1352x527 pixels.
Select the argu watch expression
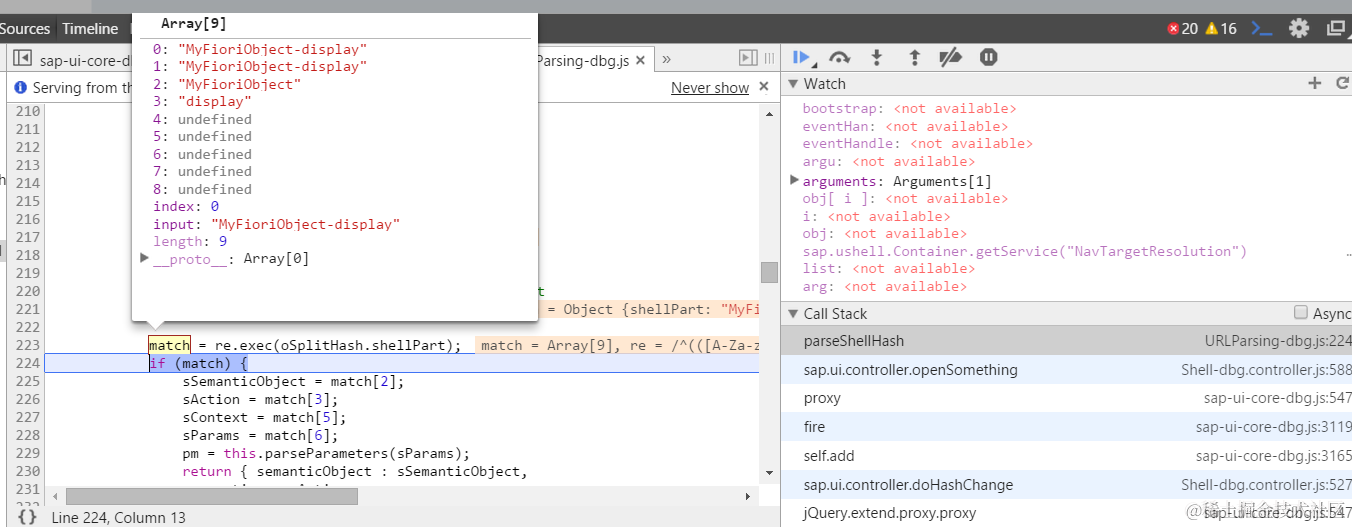(x=888, y=161)
